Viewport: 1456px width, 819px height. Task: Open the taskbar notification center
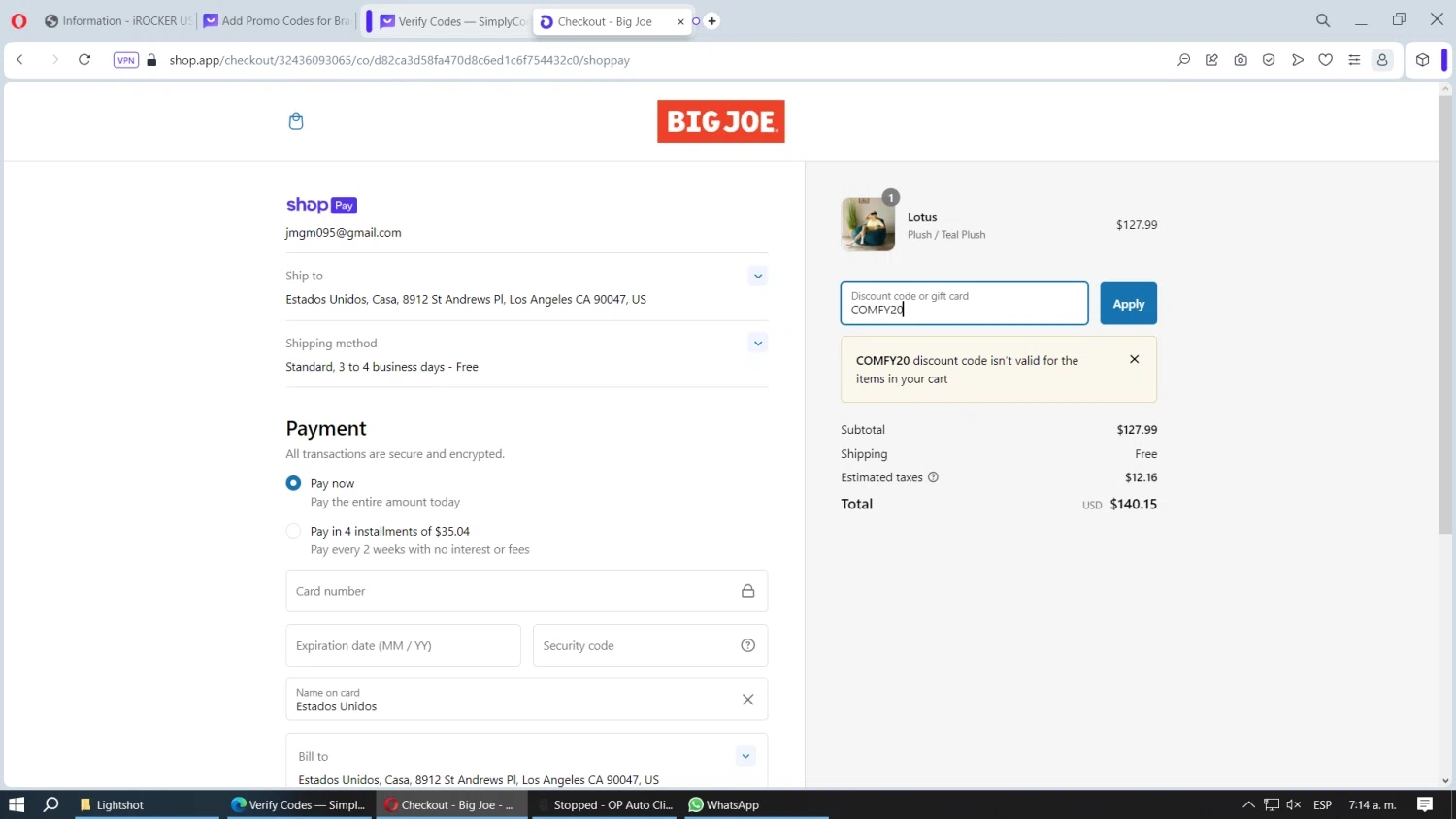point(1425,804)
